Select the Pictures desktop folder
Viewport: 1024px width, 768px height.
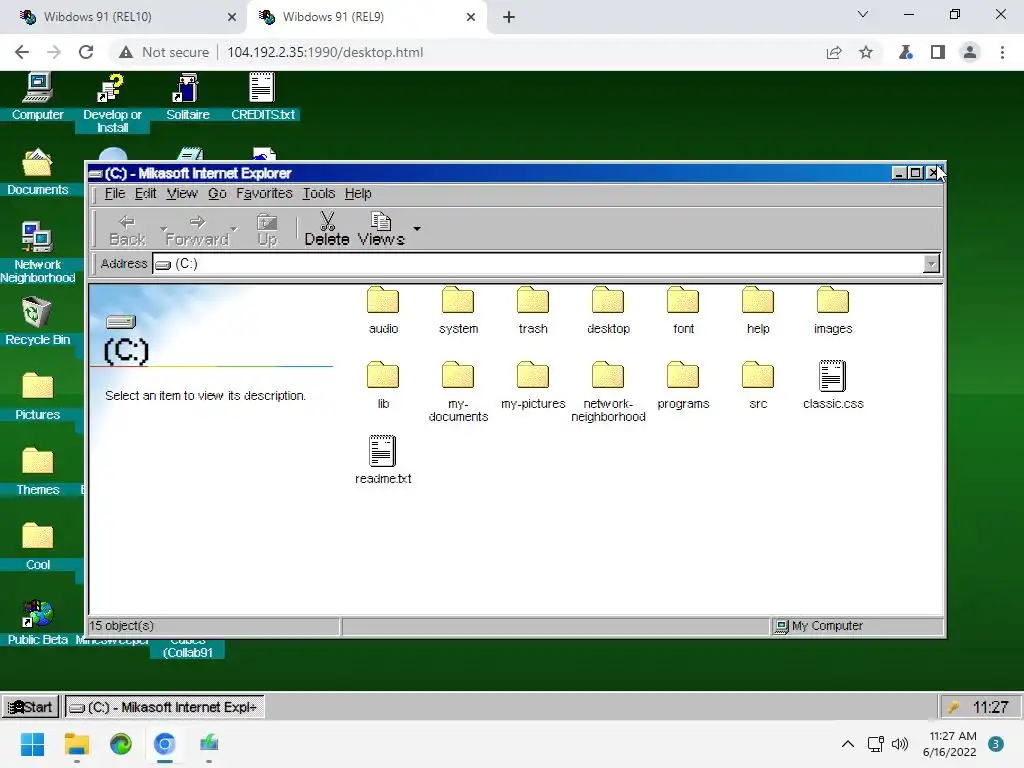pos(37,396)
